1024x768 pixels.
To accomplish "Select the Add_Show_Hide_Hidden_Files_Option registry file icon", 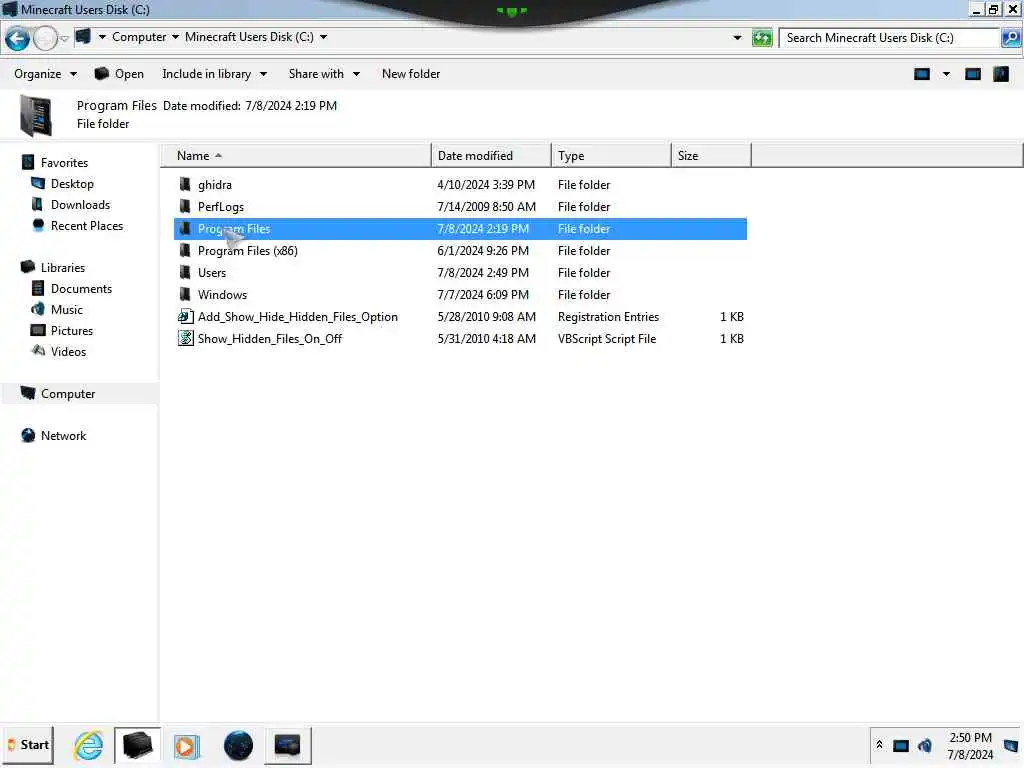I will [185, 317].
